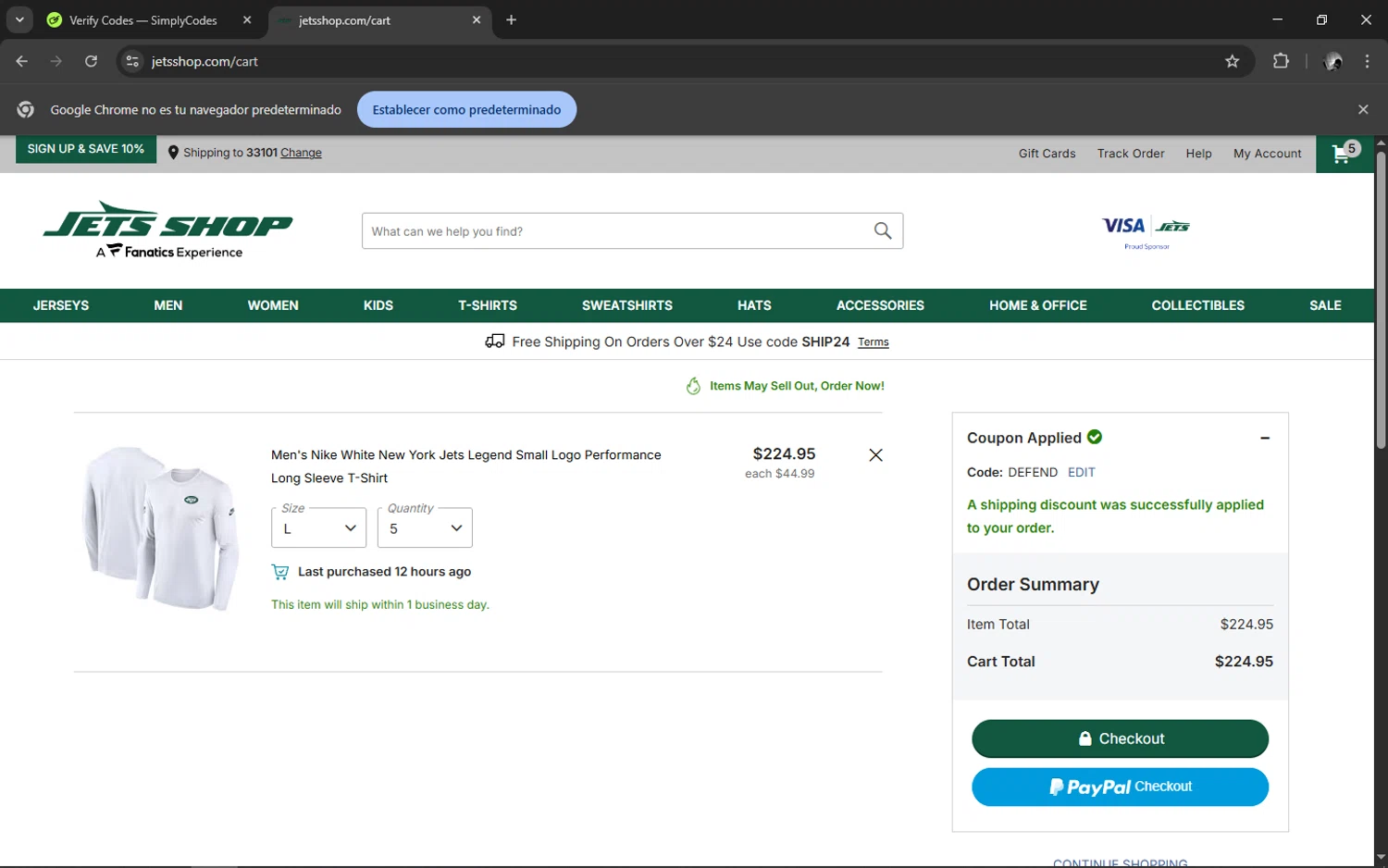Close the Verify Codes SimplyCodes tab
Screen dimensions: 1388x868
[x=247, y=20]
